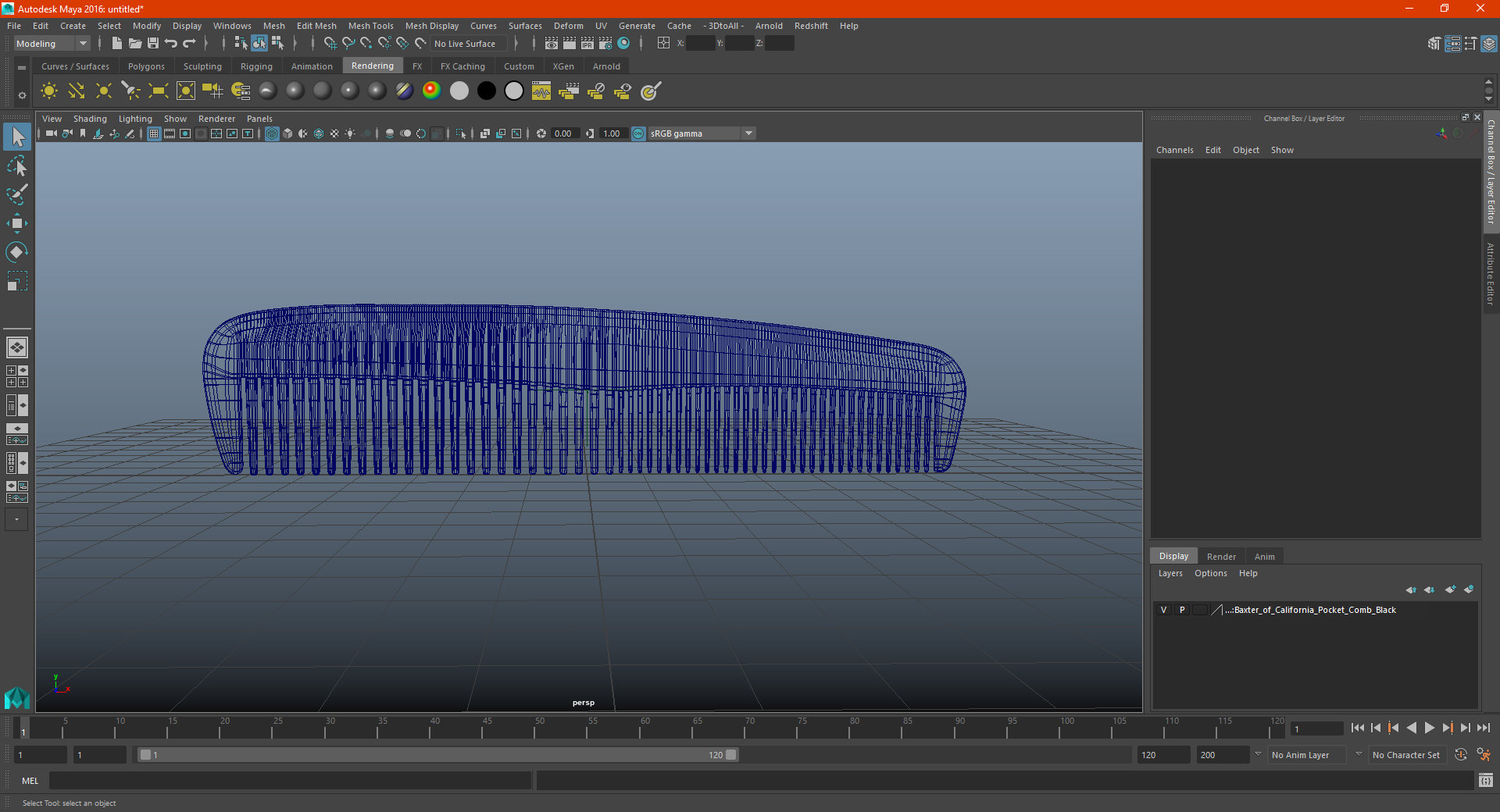The height and width of the screenshot is (812, 1500).
Task: Open the No Live Surface field
Action: coord(469,44)
